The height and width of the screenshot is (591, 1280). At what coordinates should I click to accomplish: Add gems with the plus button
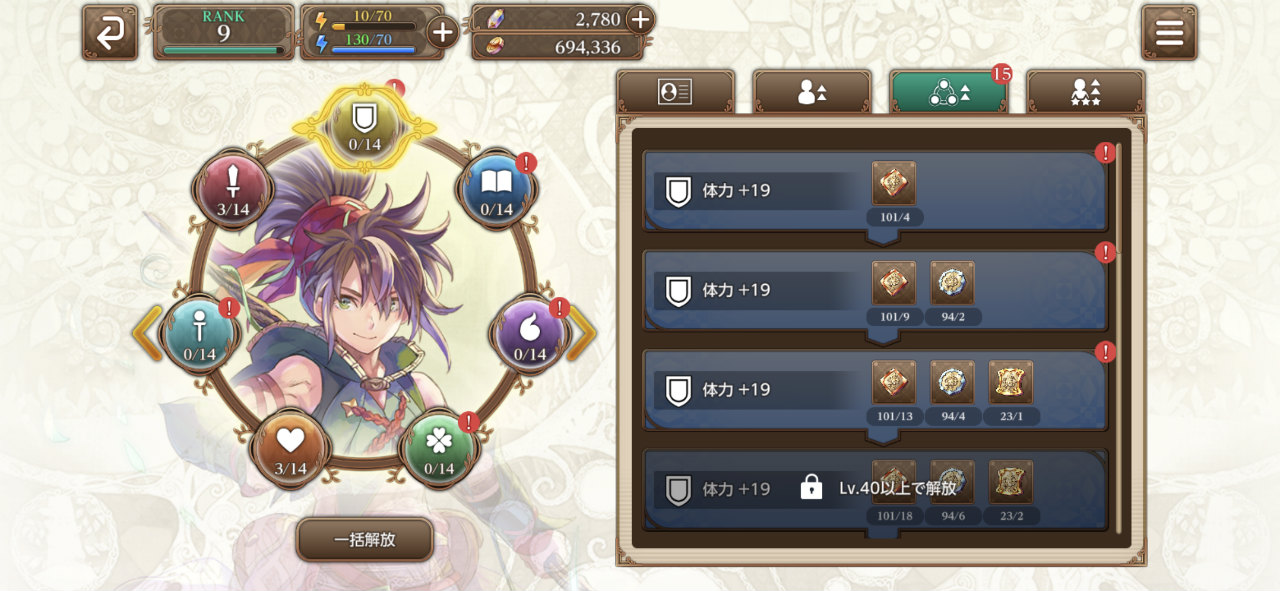tap(640, 19)
